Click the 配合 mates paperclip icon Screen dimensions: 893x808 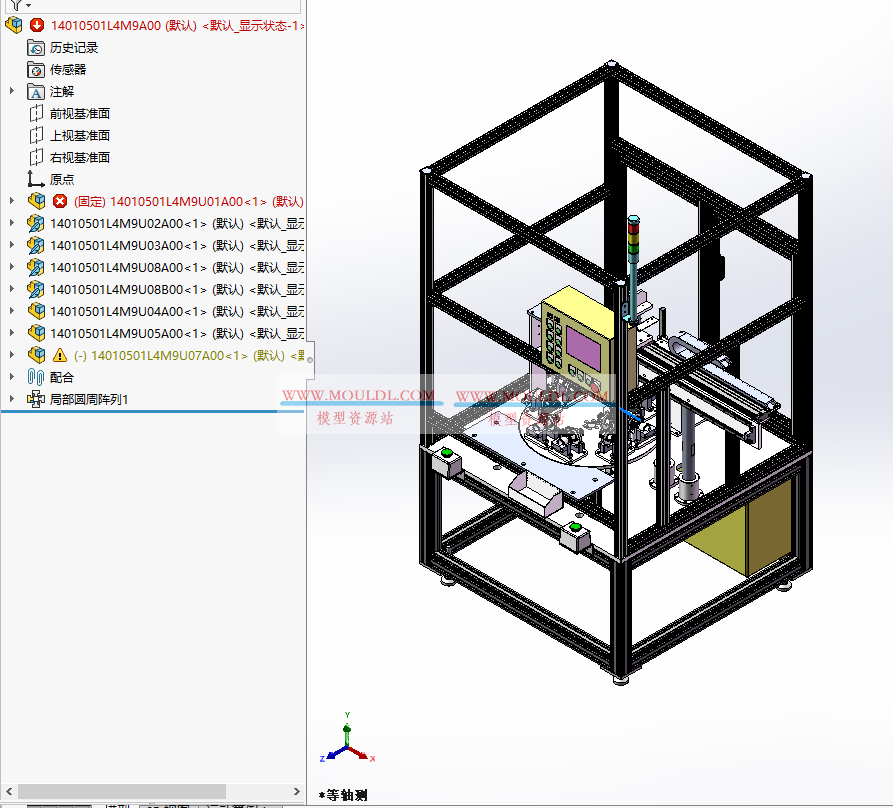36,377
